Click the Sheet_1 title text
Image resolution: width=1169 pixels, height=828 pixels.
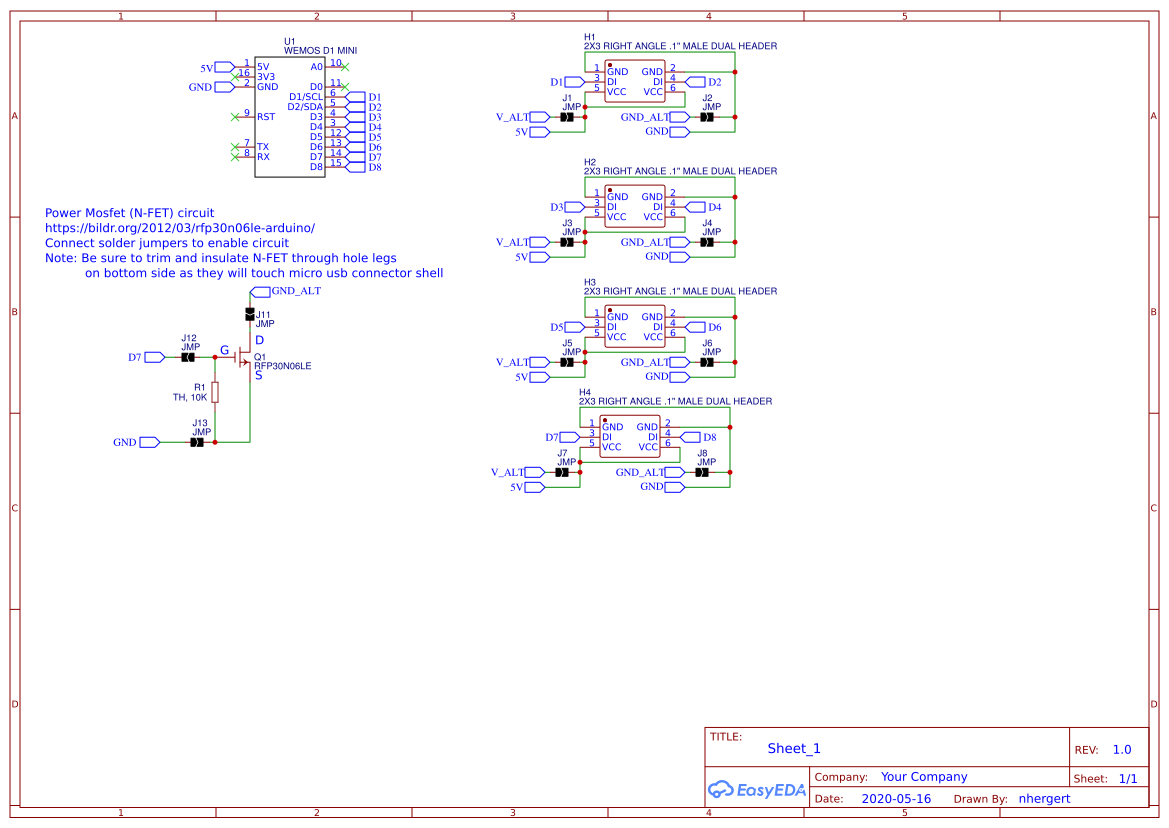click(x=793, y=748)
